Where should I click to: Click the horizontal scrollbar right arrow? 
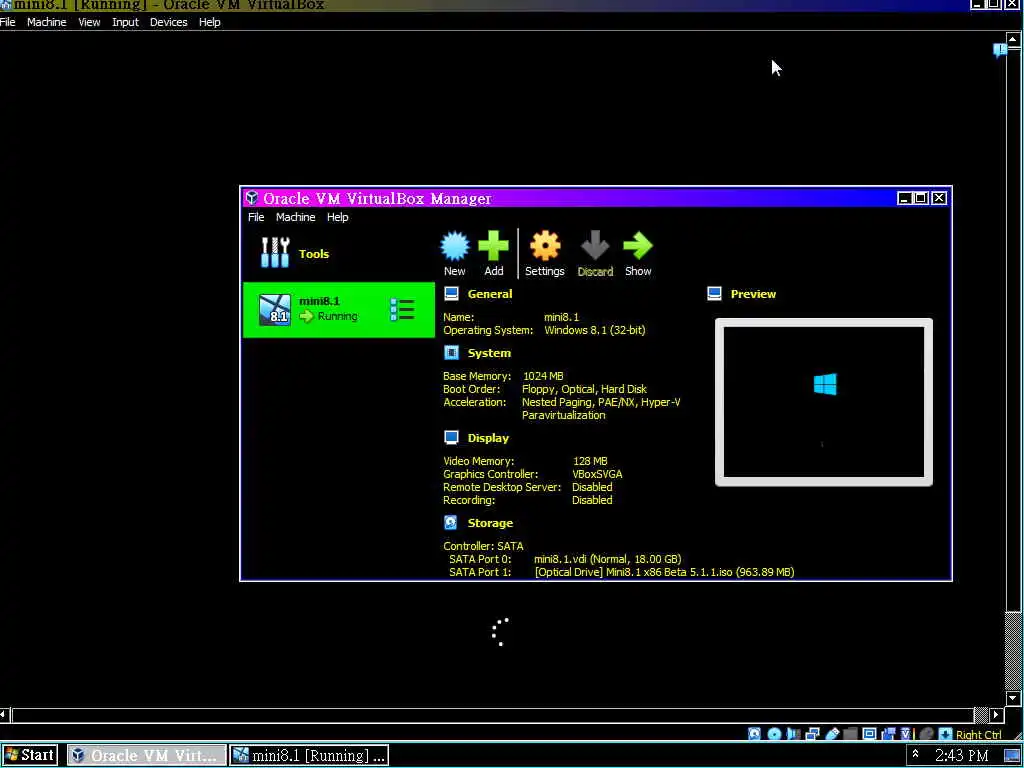pyautogui.click(x=997, y=715)
